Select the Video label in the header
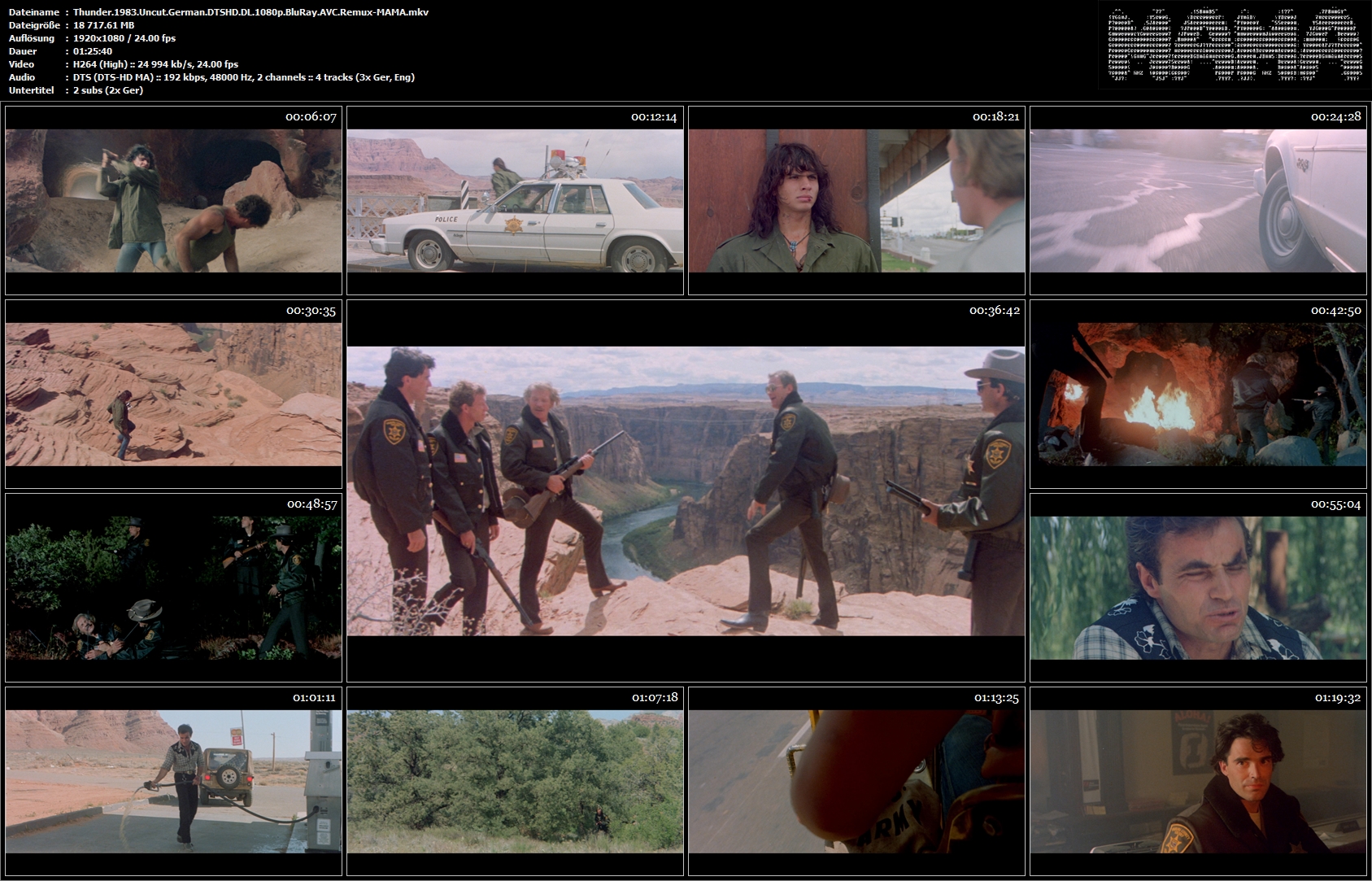Image resolution: width=1372 pixels, height=881 pixels. (21, 64)
